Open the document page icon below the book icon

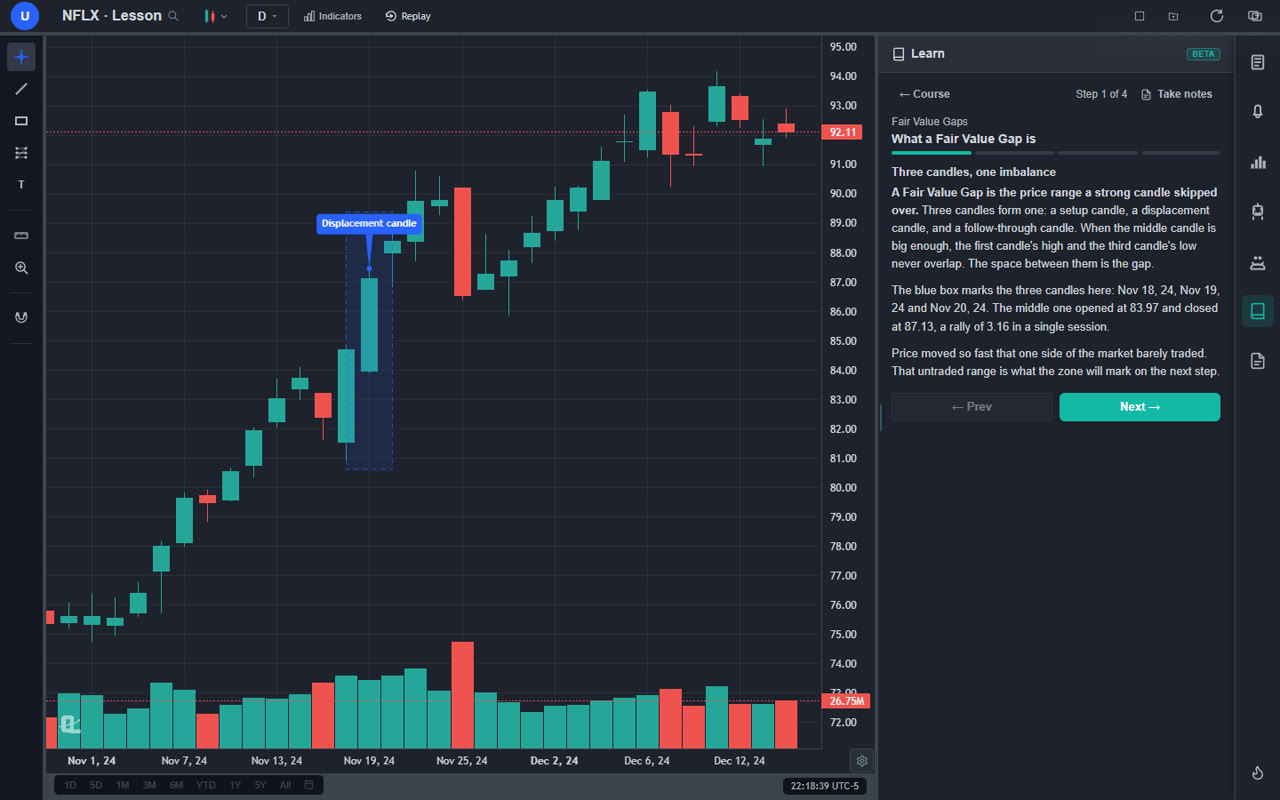tap(1258, 361)
